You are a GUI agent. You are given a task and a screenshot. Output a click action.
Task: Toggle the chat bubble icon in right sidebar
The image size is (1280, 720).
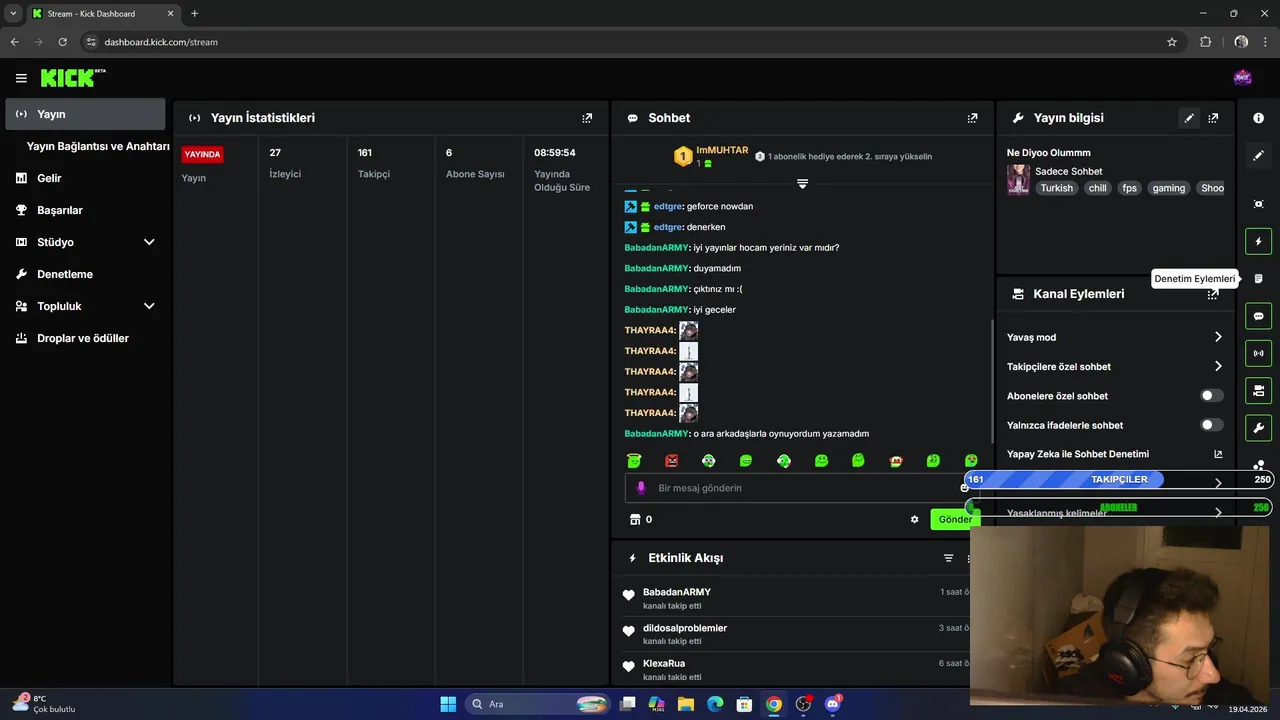[x=1259, y=316]
